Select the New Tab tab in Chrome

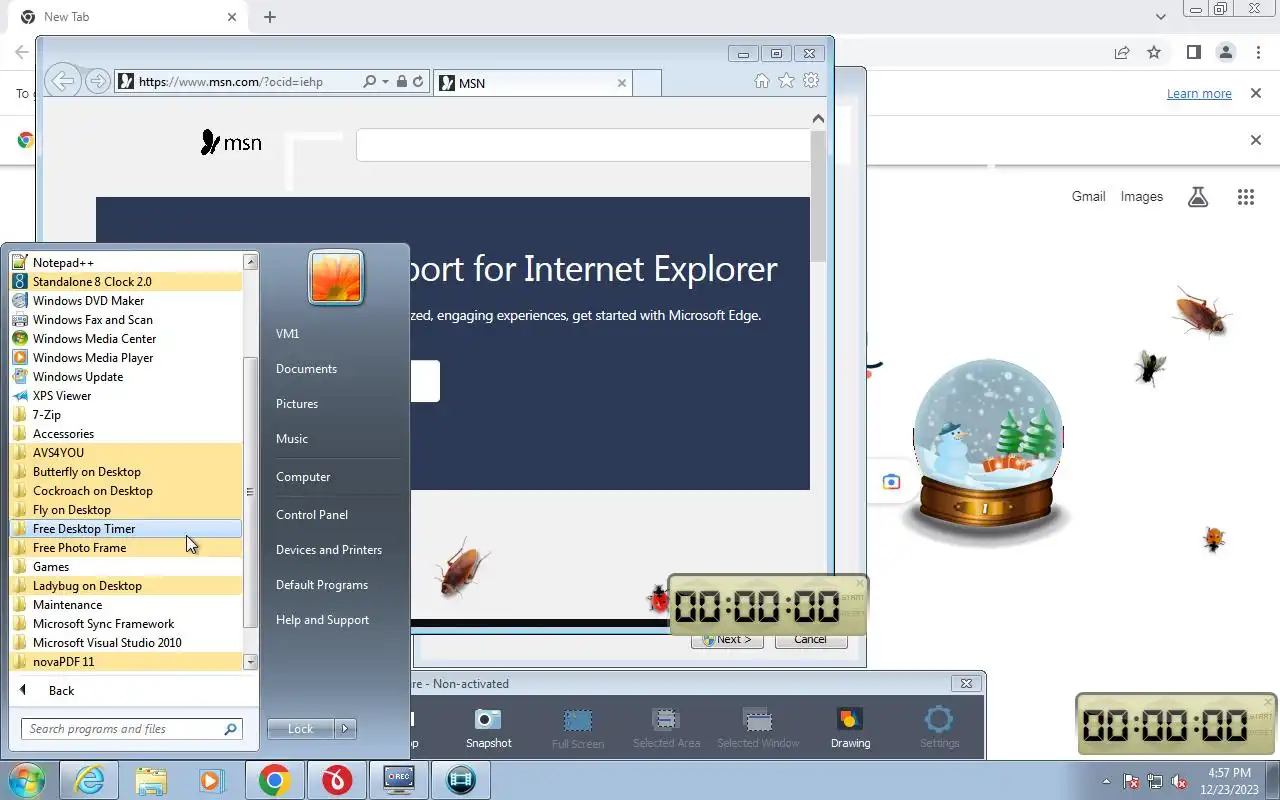[126, 17]
